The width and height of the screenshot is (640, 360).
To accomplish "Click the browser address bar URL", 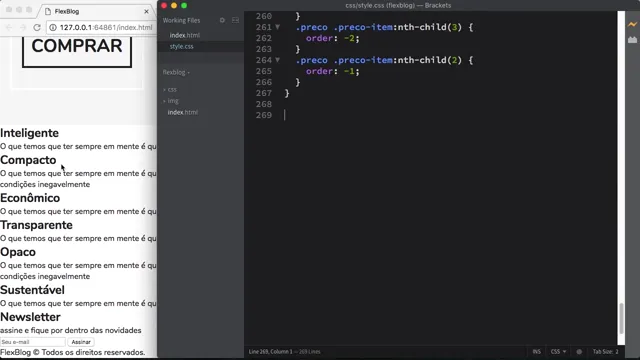I will click(x=106, y=27).
